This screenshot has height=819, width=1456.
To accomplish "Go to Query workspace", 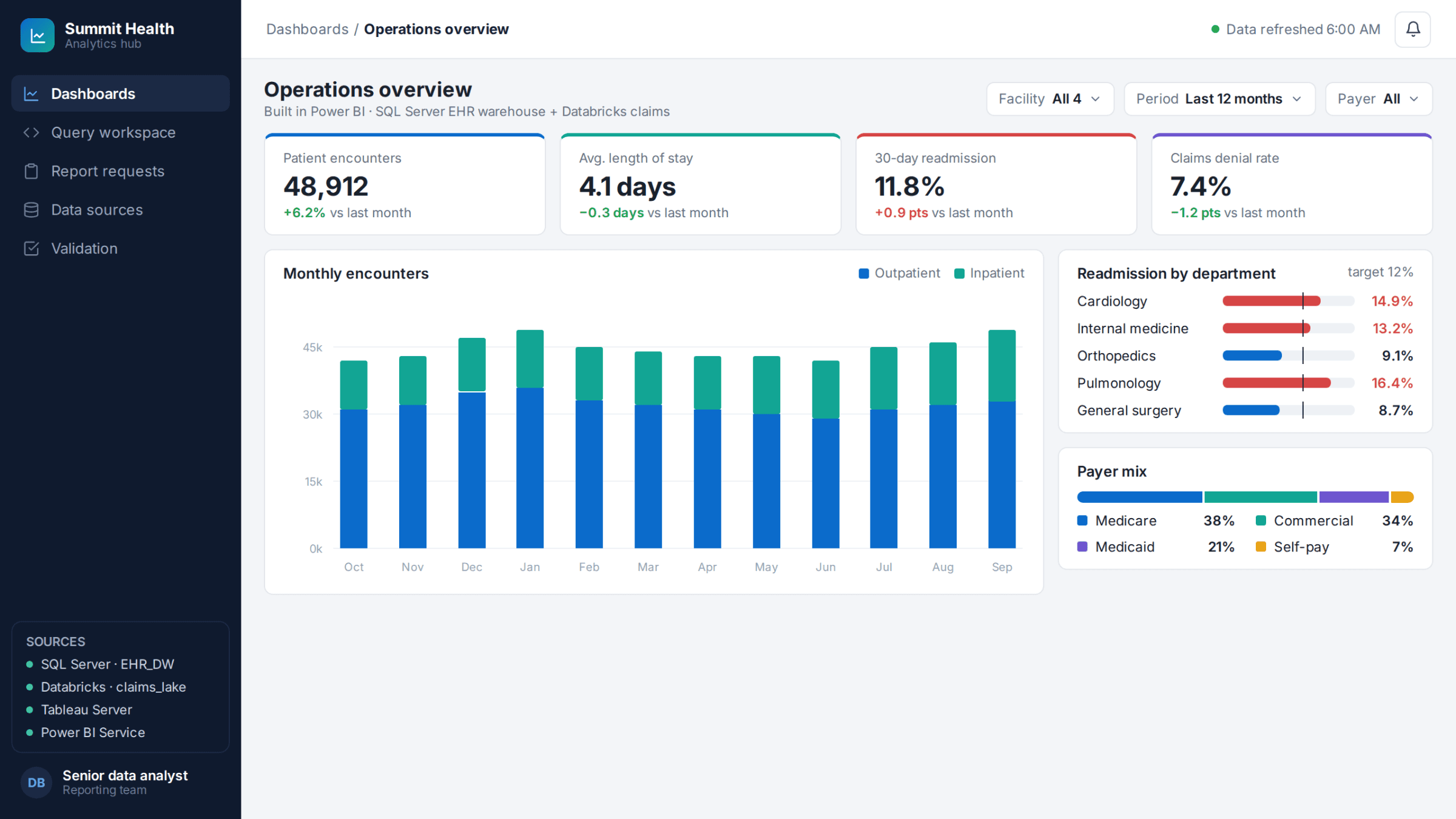I will tap(120, 132).
